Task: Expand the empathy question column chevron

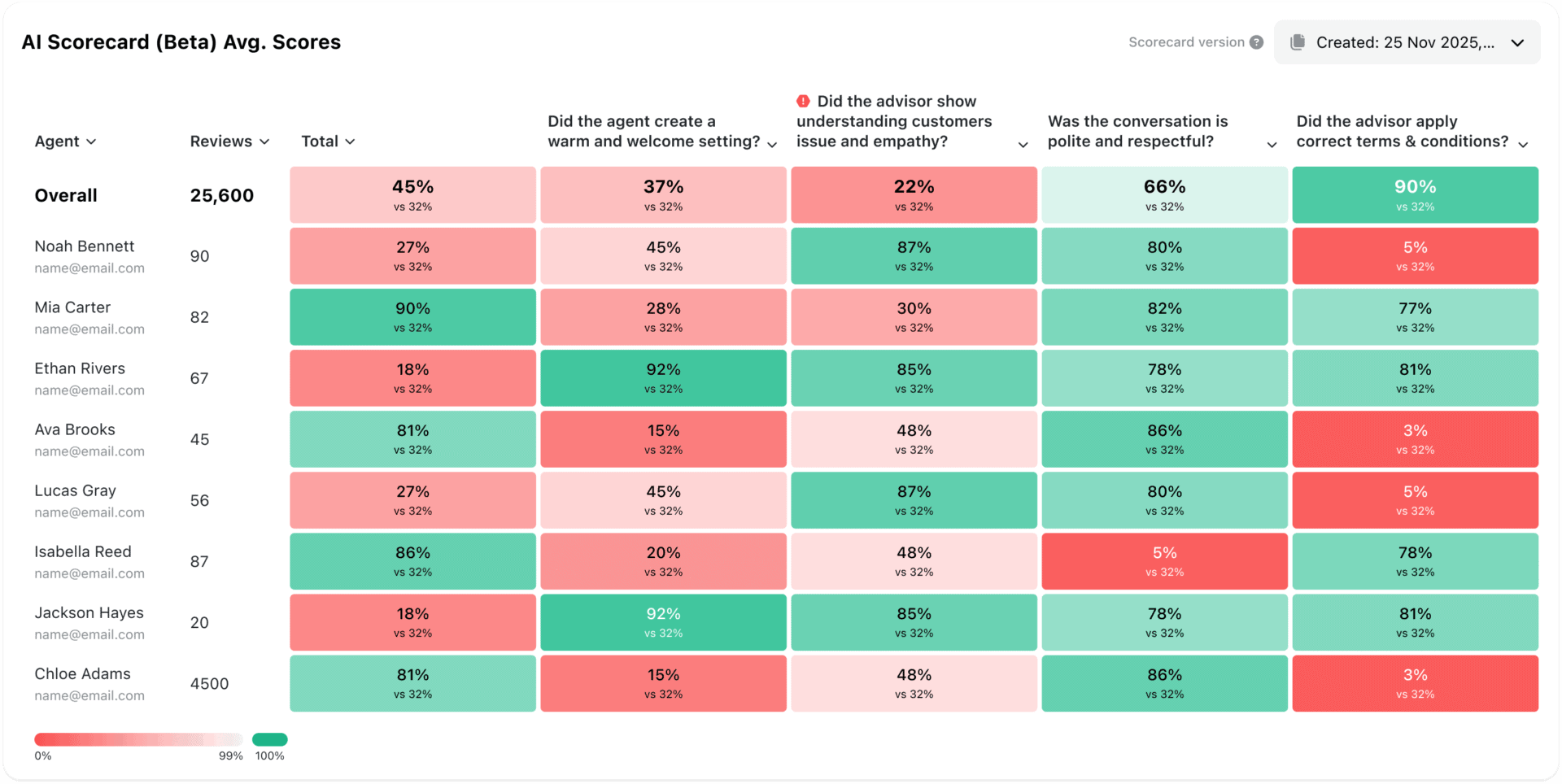Action: coord(1023,145)
